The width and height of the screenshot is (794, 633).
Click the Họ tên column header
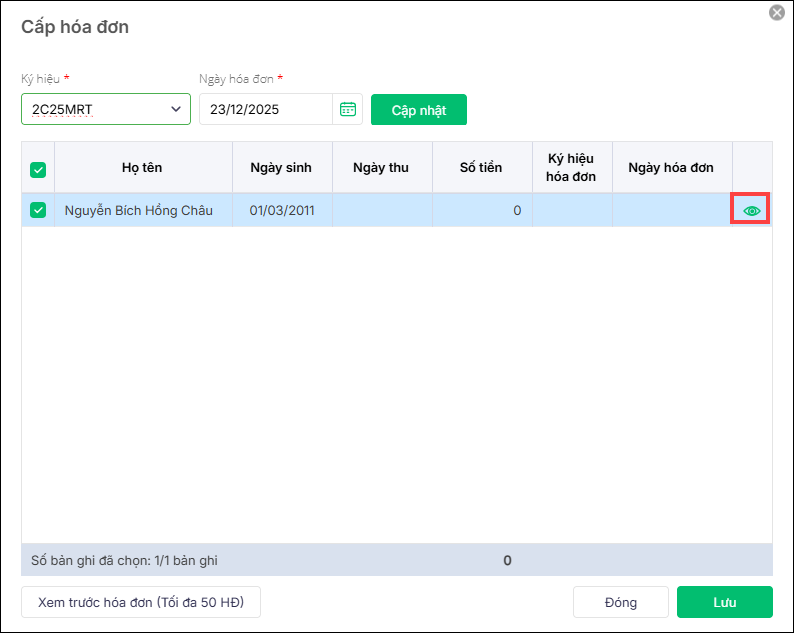[x=142, y=168]
